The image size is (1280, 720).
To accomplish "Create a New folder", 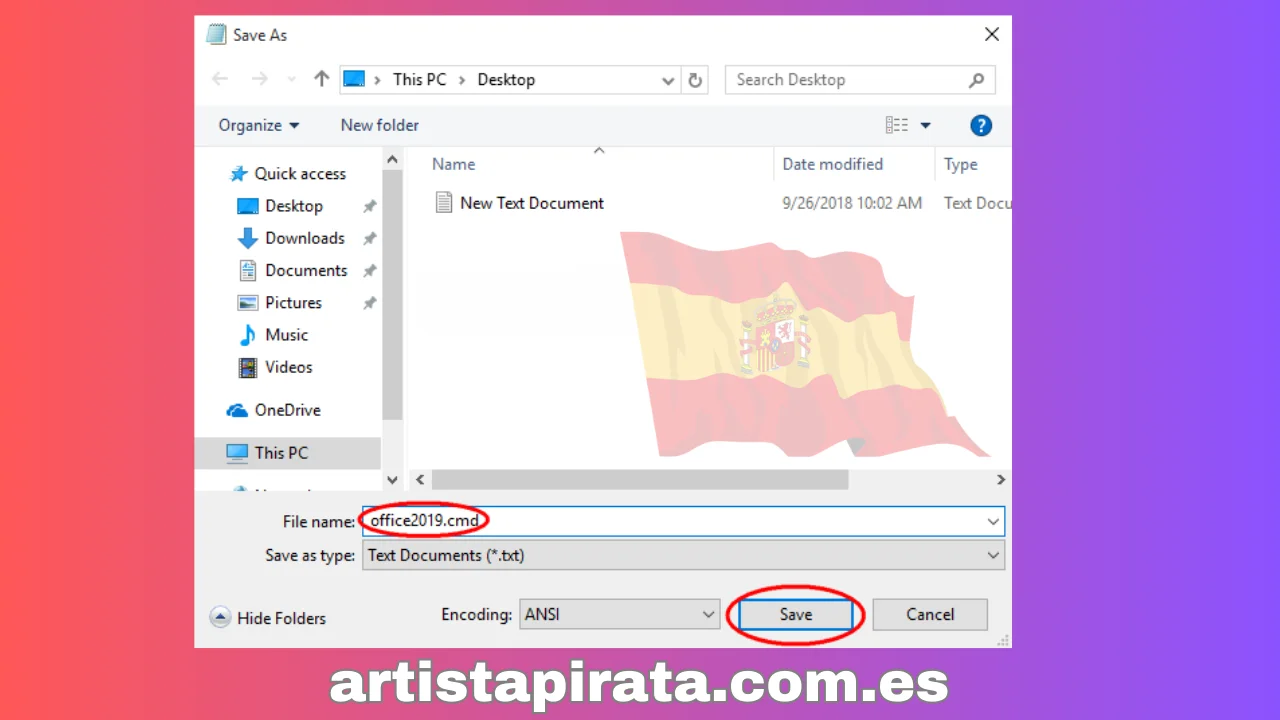I will tap(379, 125).
